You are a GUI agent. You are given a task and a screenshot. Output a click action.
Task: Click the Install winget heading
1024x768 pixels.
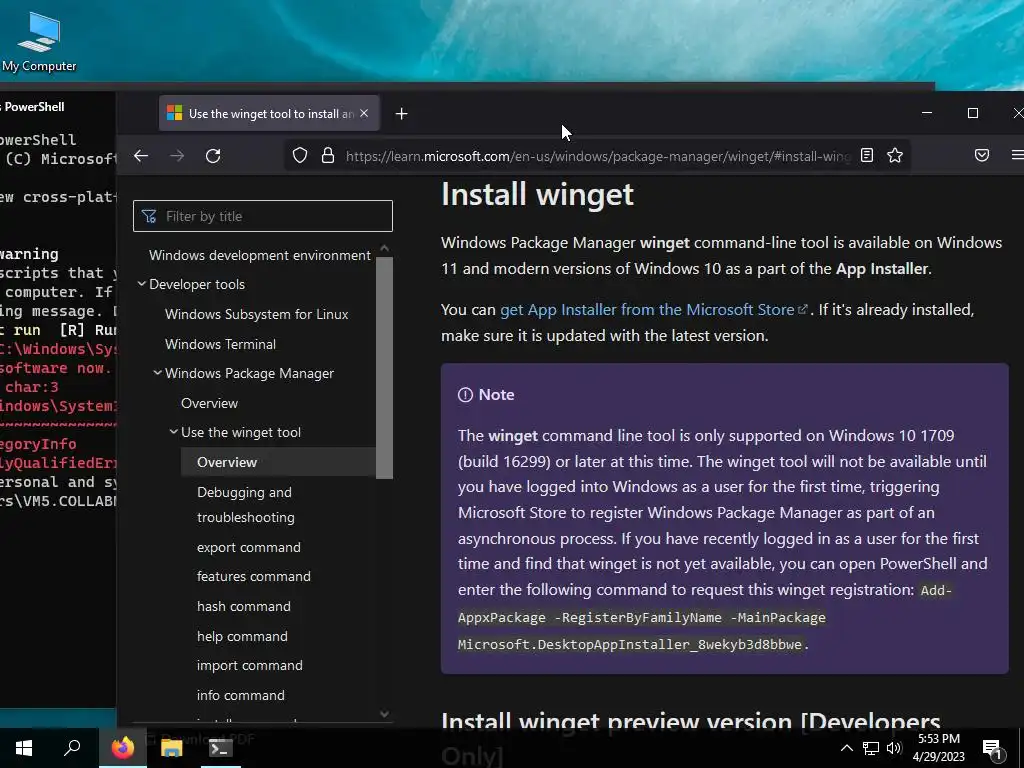click(x=537, y=194)
